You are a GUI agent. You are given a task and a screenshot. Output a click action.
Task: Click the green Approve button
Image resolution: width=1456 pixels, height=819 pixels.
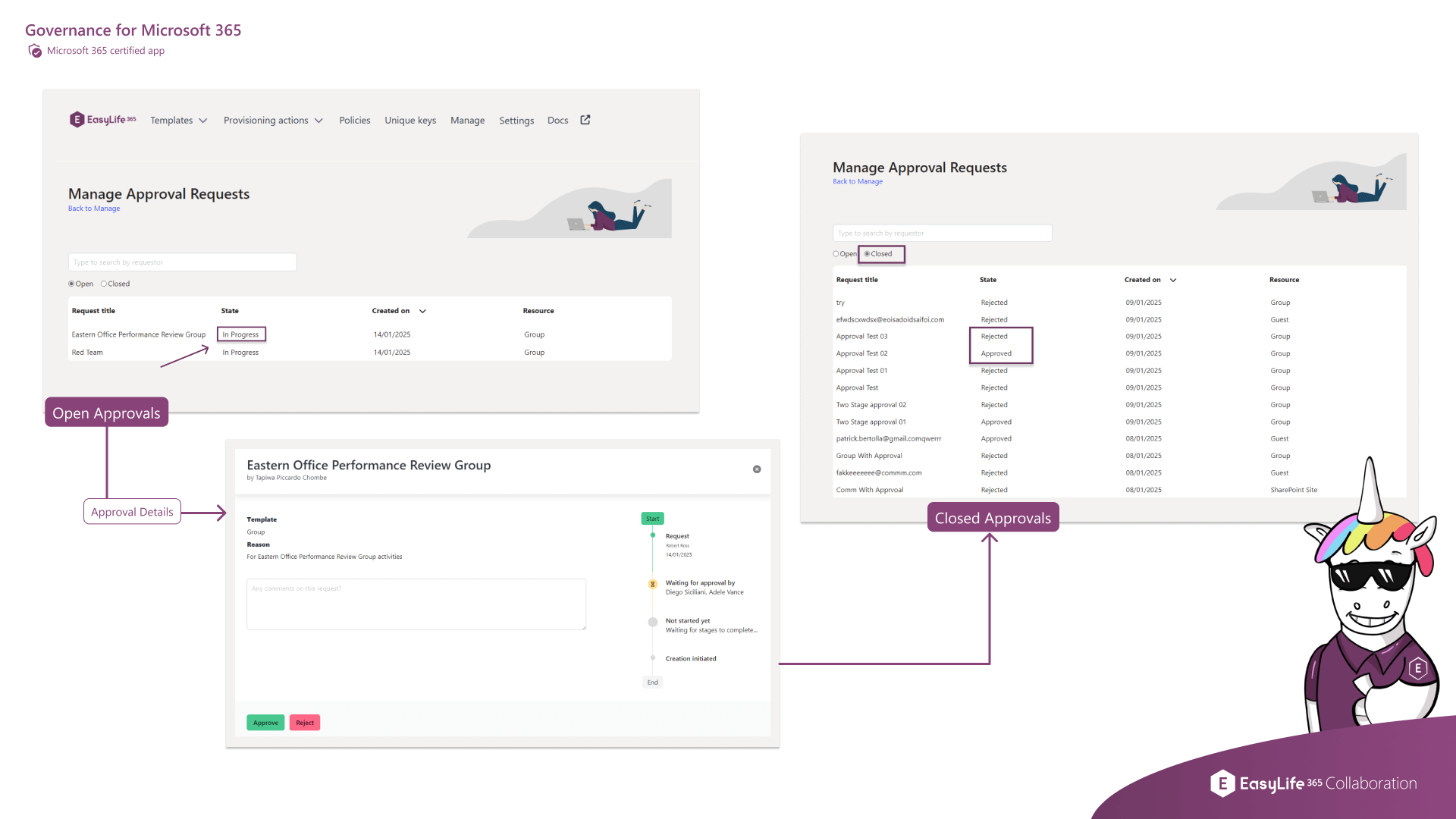[x=265, y=723]
